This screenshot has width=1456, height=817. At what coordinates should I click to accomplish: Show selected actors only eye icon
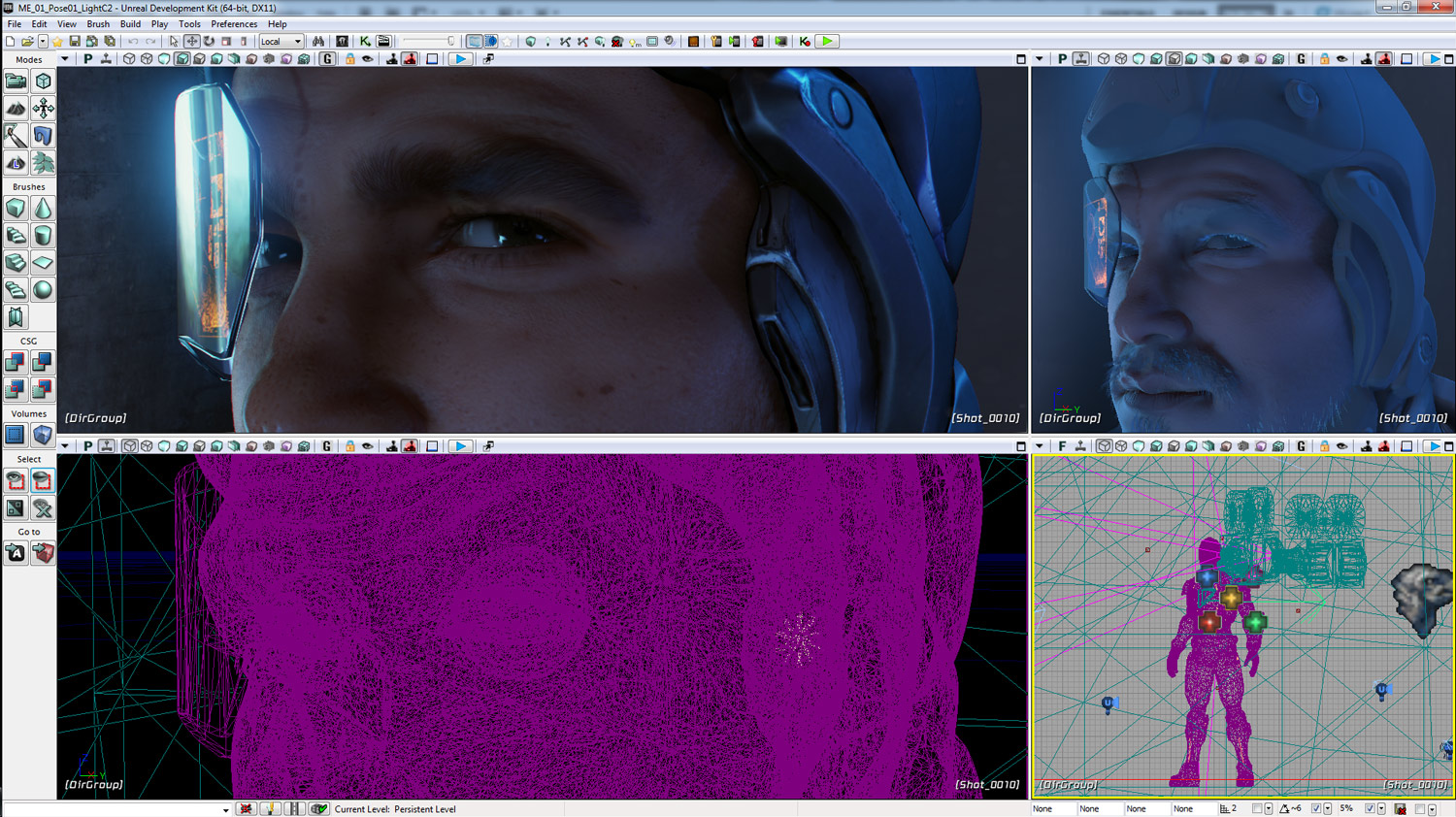[x=16, y=481]
